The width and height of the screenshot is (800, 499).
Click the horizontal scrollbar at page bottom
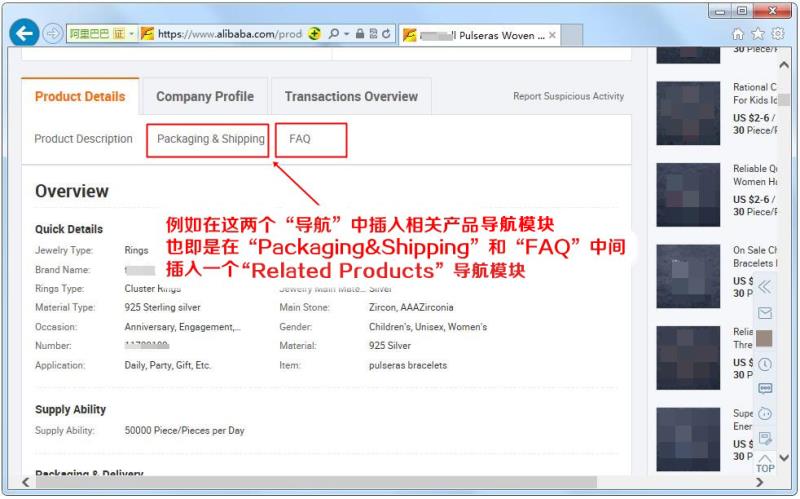click(316, 482)
